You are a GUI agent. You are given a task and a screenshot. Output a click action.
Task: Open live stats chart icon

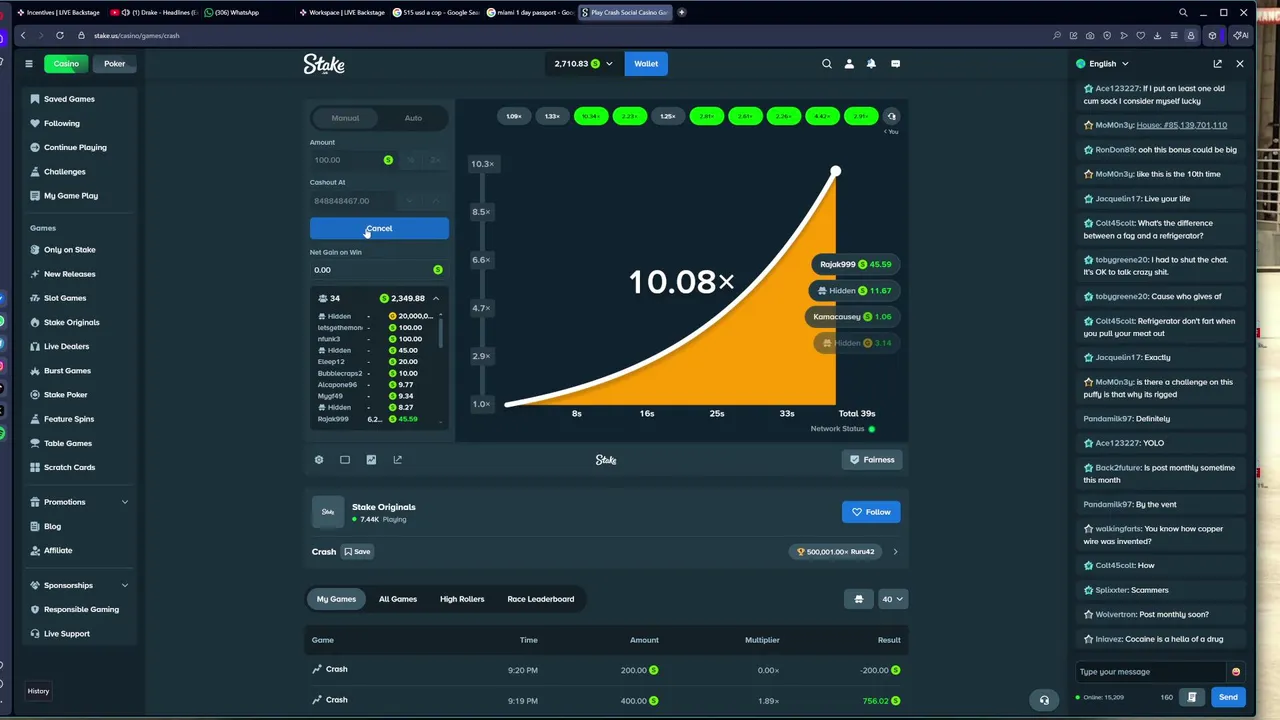click(371, 460)
